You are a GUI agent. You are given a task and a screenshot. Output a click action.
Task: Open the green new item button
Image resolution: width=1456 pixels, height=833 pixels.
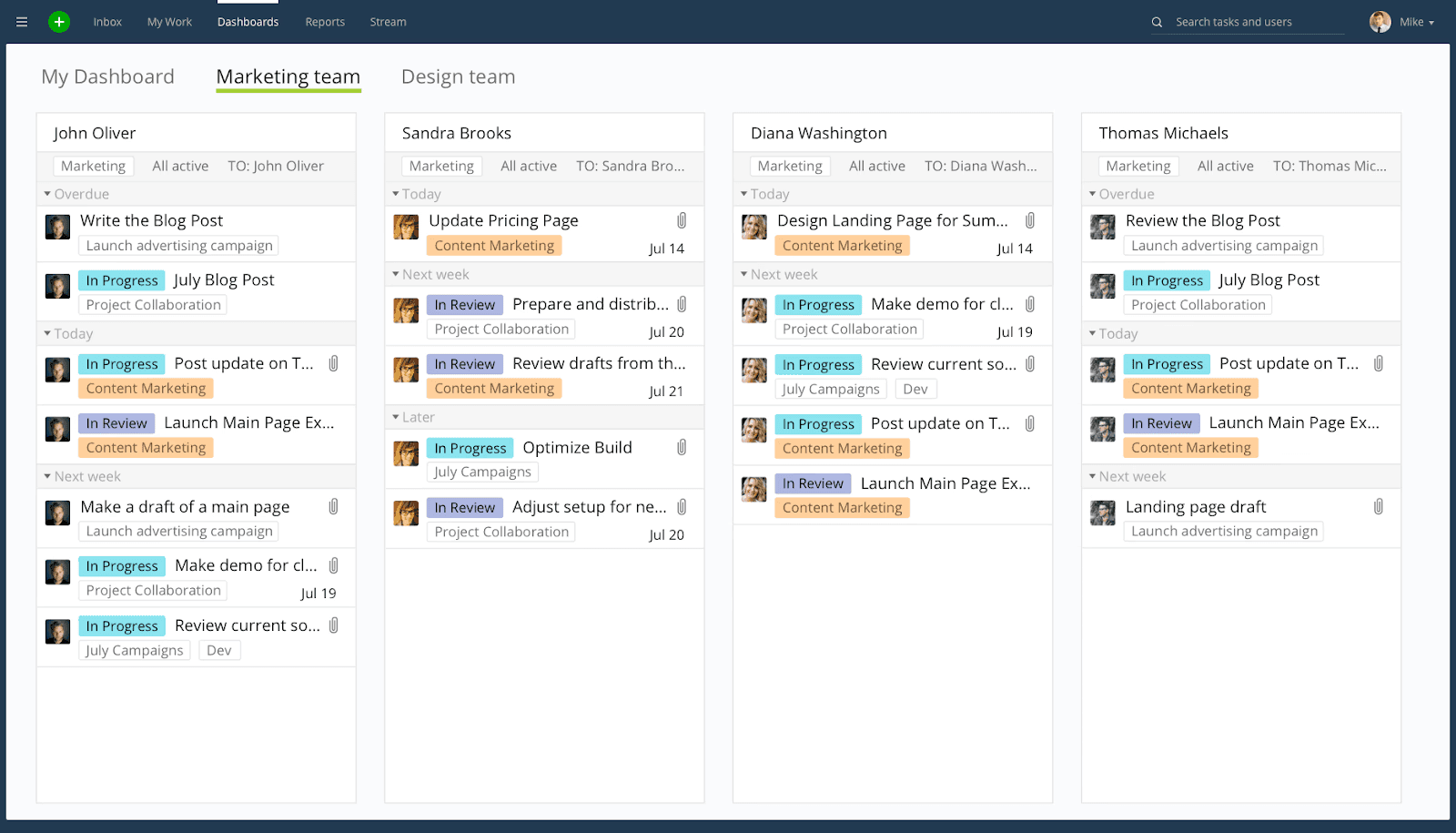pyautogui.click(x=58, y=21)
